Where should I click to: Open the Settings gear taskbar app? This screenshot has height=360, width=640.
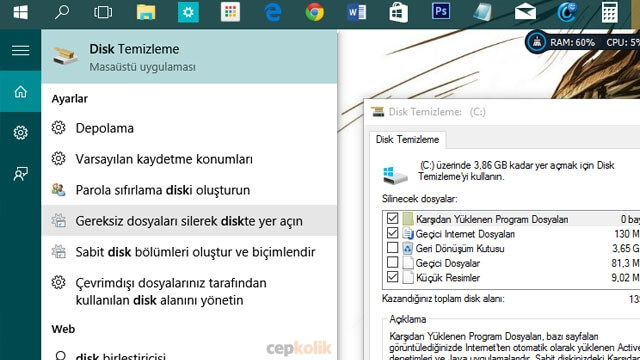point(188,12)
